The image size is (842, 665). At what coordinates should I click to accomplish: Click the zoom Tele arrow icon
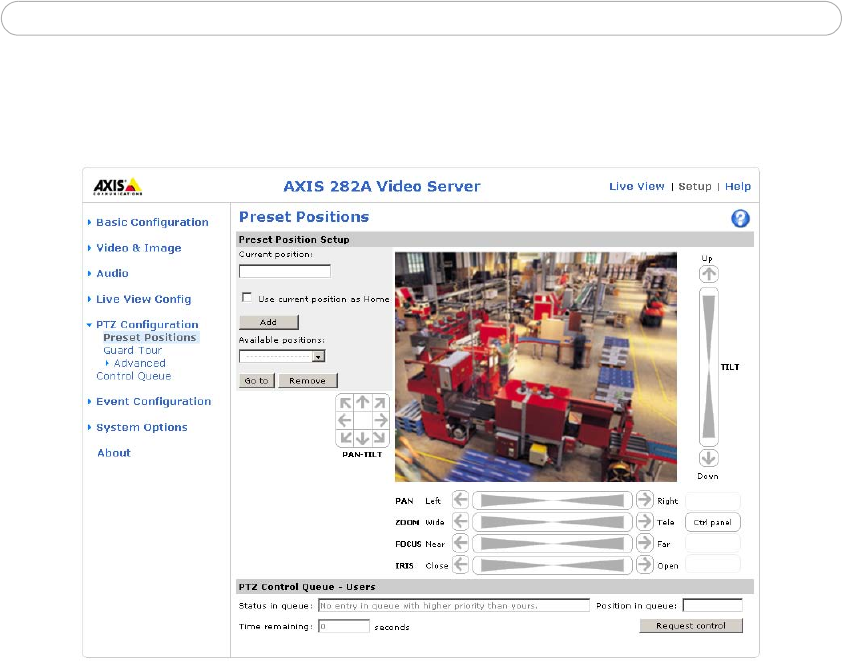coord(645,522)
